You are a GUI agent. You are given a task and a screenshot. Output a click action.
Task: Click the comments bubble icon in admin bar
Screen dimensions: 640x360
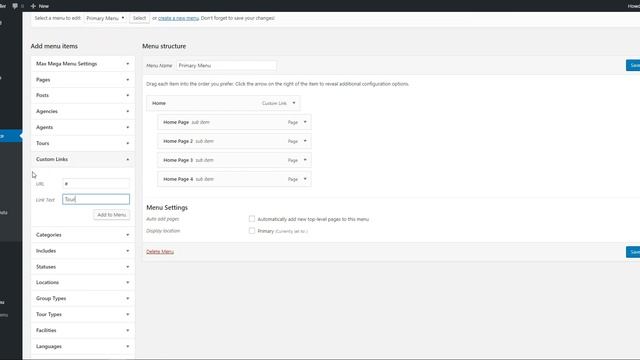15,6
